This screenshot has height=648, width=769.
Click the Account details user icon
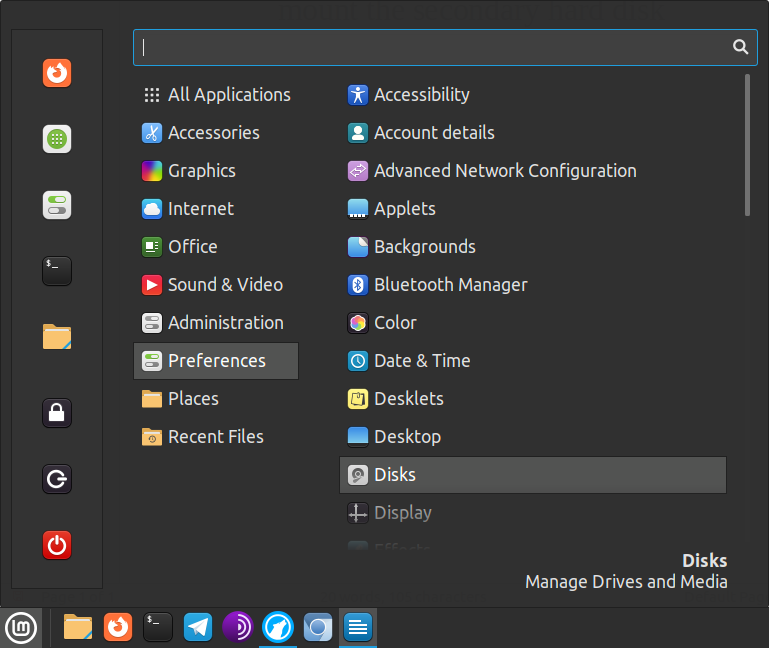[x=358, y=133]
